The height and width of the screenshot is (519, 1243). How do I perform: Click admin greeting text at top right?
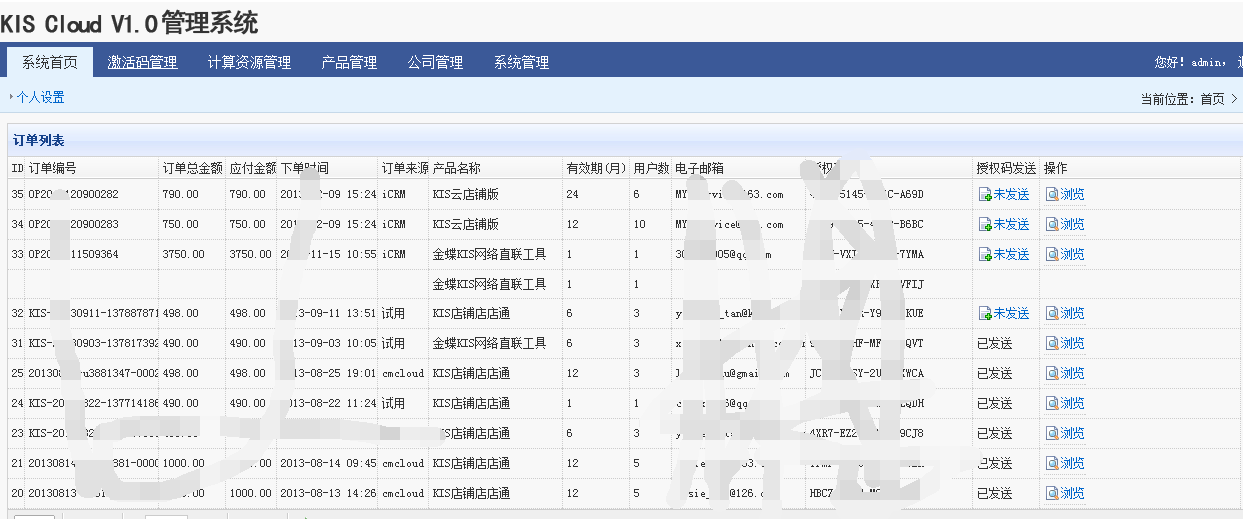point(1190,62)
